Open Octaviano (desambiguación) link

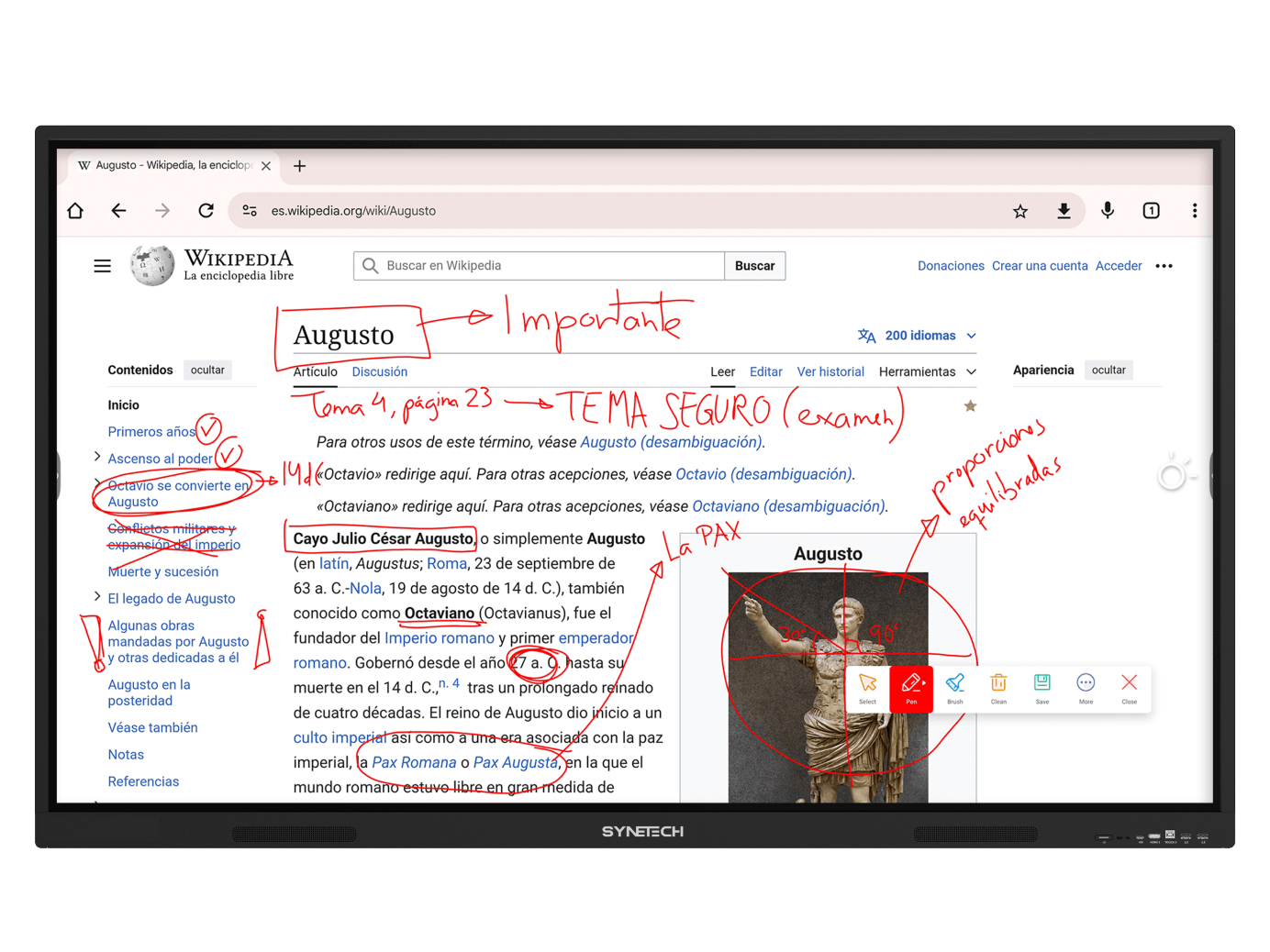pyautogui.click(x=788, y=506)
